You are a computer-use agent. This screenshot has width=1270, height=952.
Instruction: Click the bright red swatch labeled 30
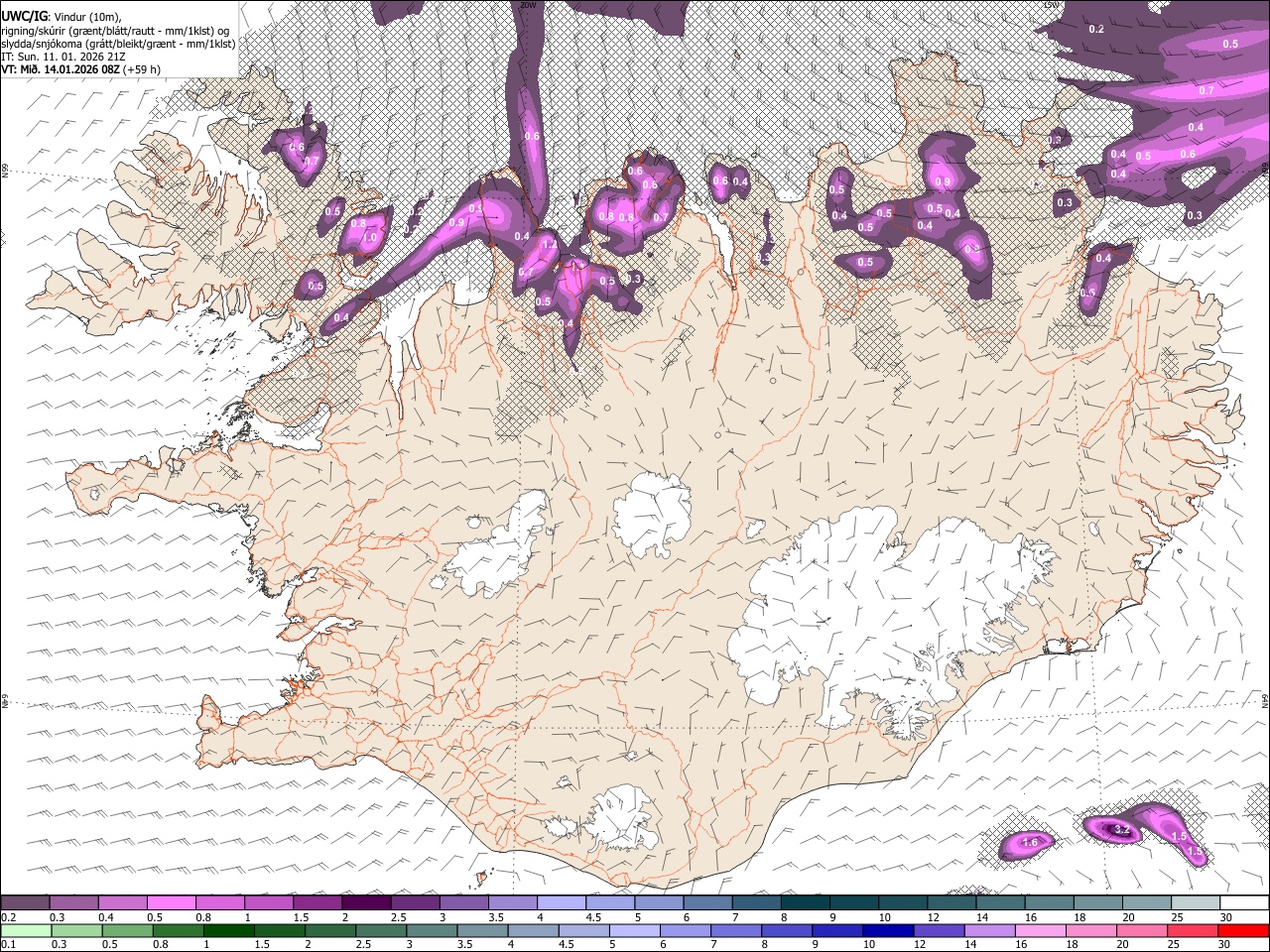pyautogui.click(x=1244, y=930)
